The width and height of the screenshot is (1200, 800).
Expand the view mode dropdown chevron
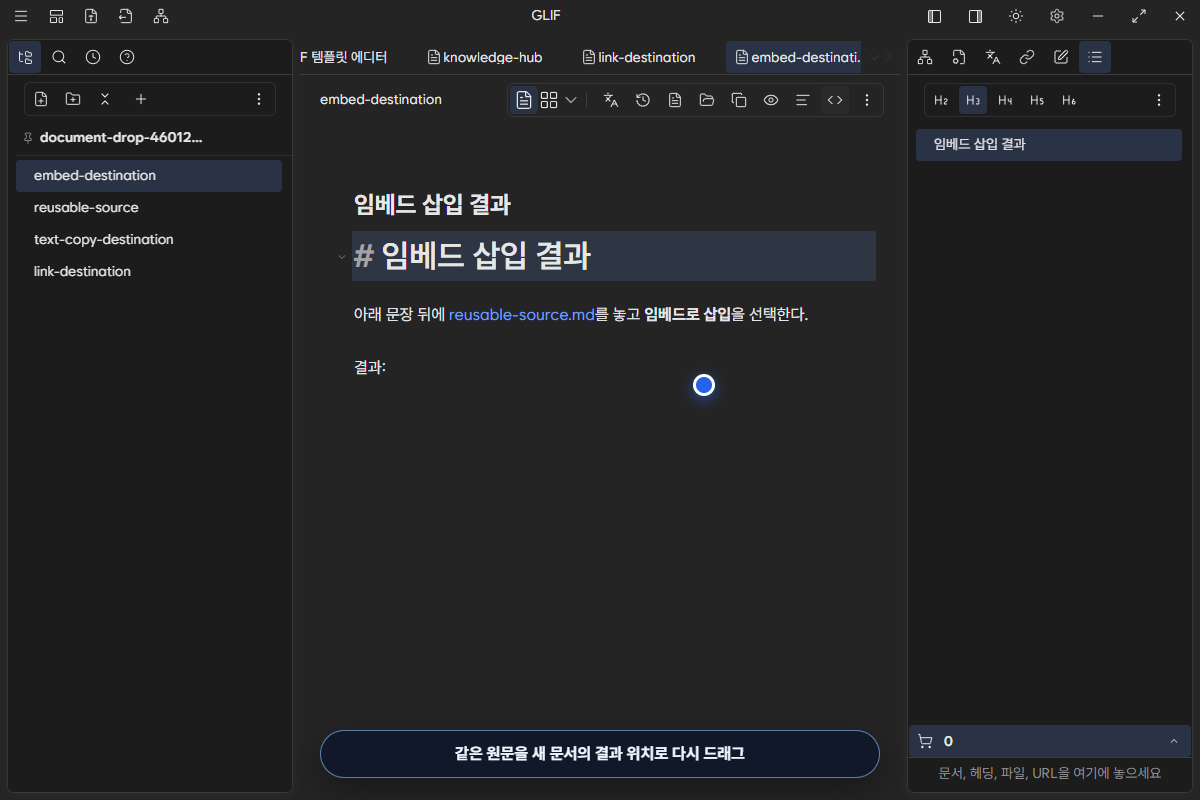[571, 100]
